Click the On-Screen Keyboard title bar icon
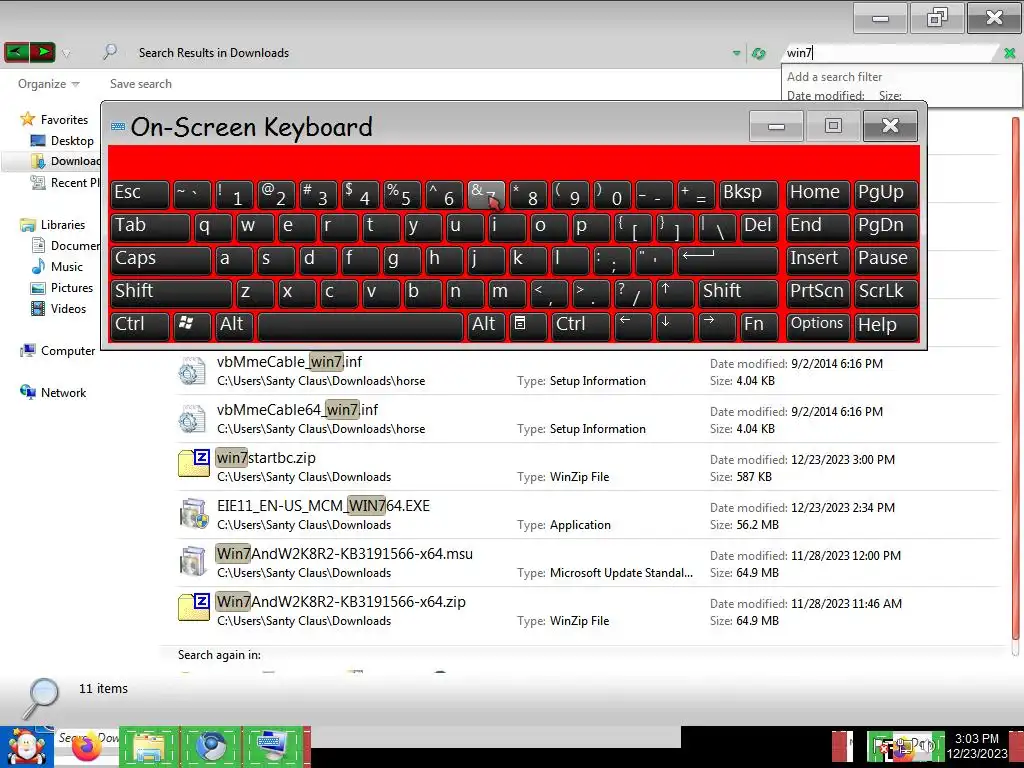1024x768 pixels. pyautogui.click(x=118, y=126)
